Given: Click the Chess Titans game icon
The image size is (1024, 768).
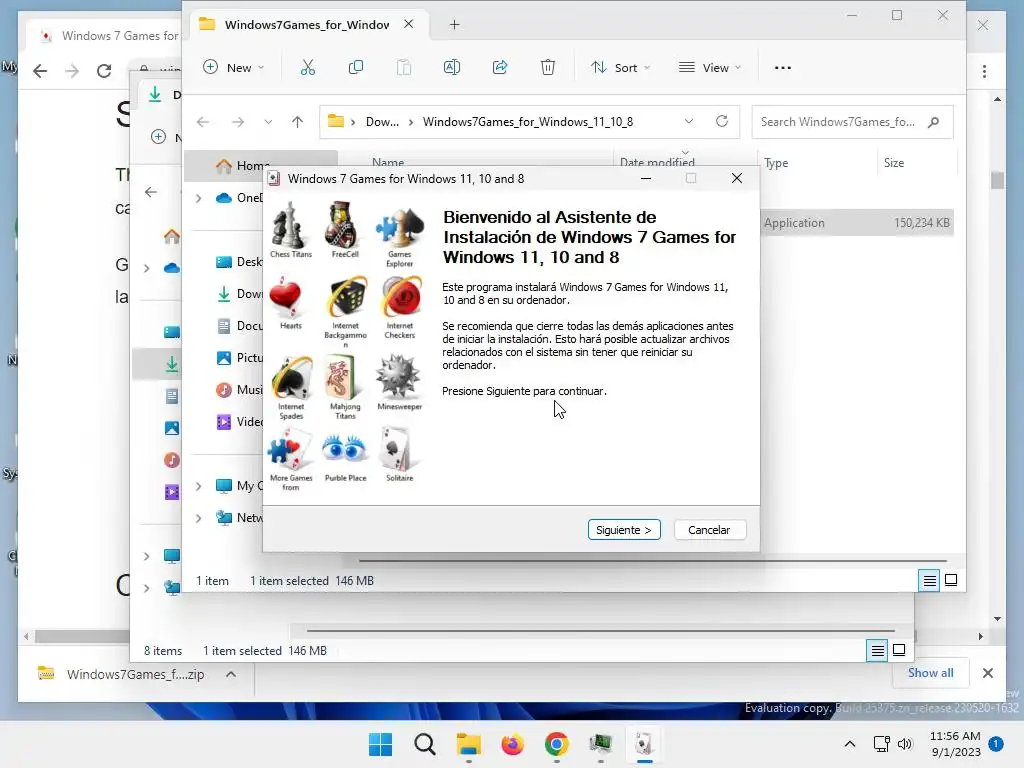Looking at the screenshot, I should click(291, 225).
